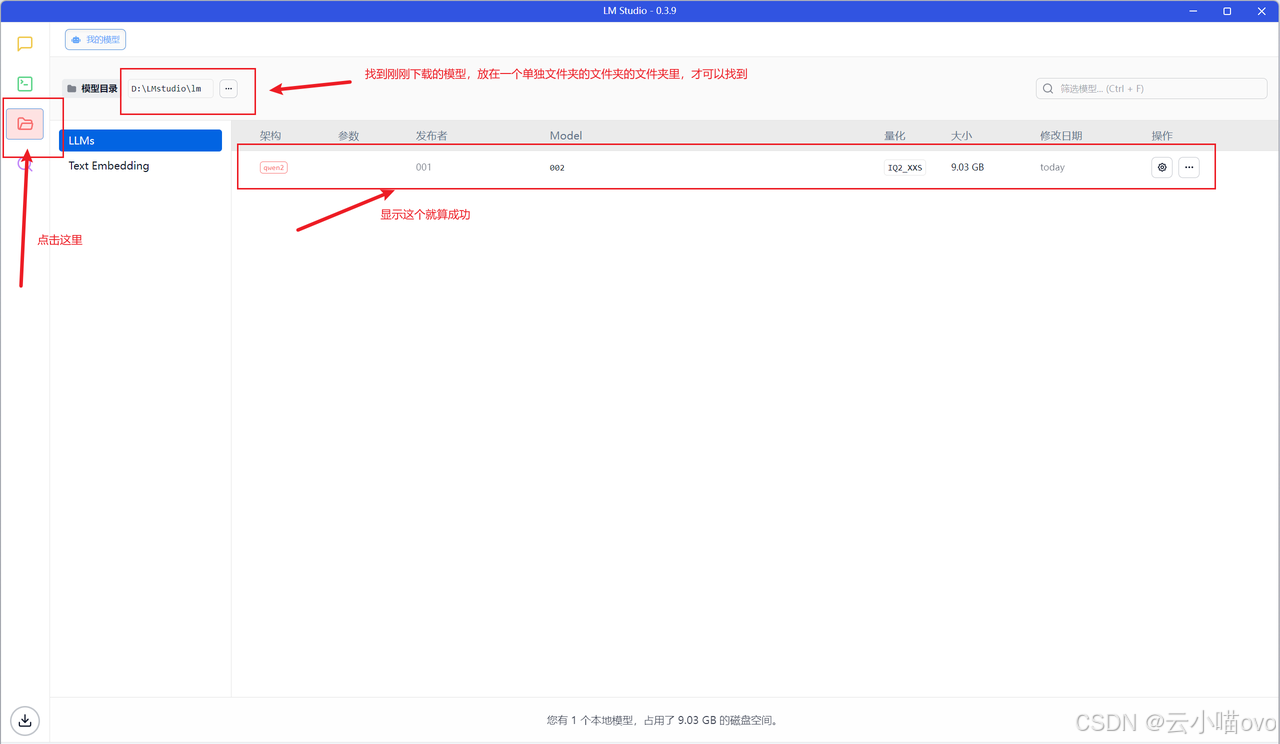Image resolution: width=1280 pixels, height=744 pixels.
Task: Click the IQ2_XXS quantization badge
Action: pos(905,168)
